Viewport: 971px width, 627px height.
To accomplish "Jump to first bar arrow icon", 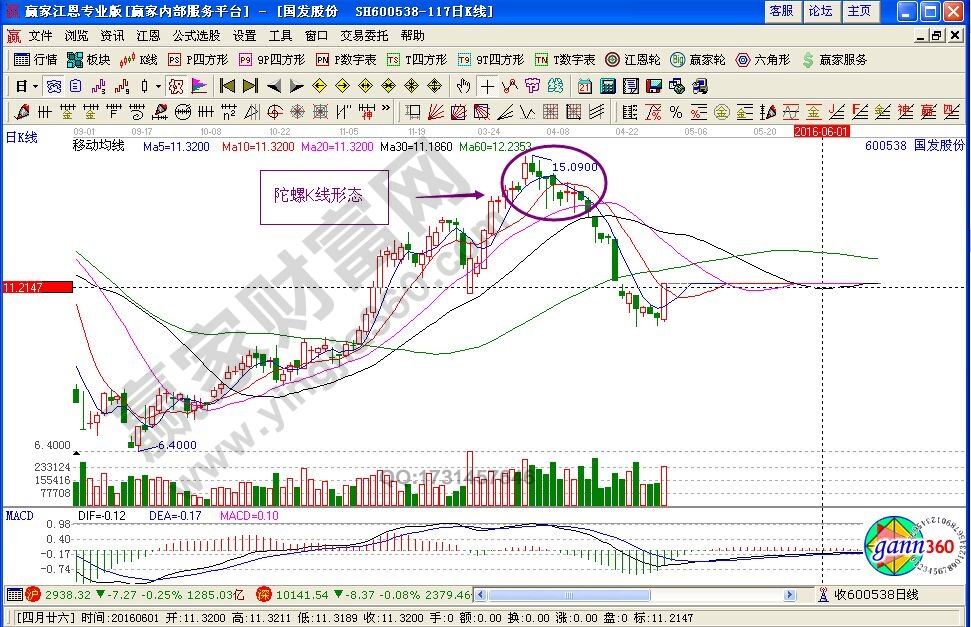I will tap(227, 86).
